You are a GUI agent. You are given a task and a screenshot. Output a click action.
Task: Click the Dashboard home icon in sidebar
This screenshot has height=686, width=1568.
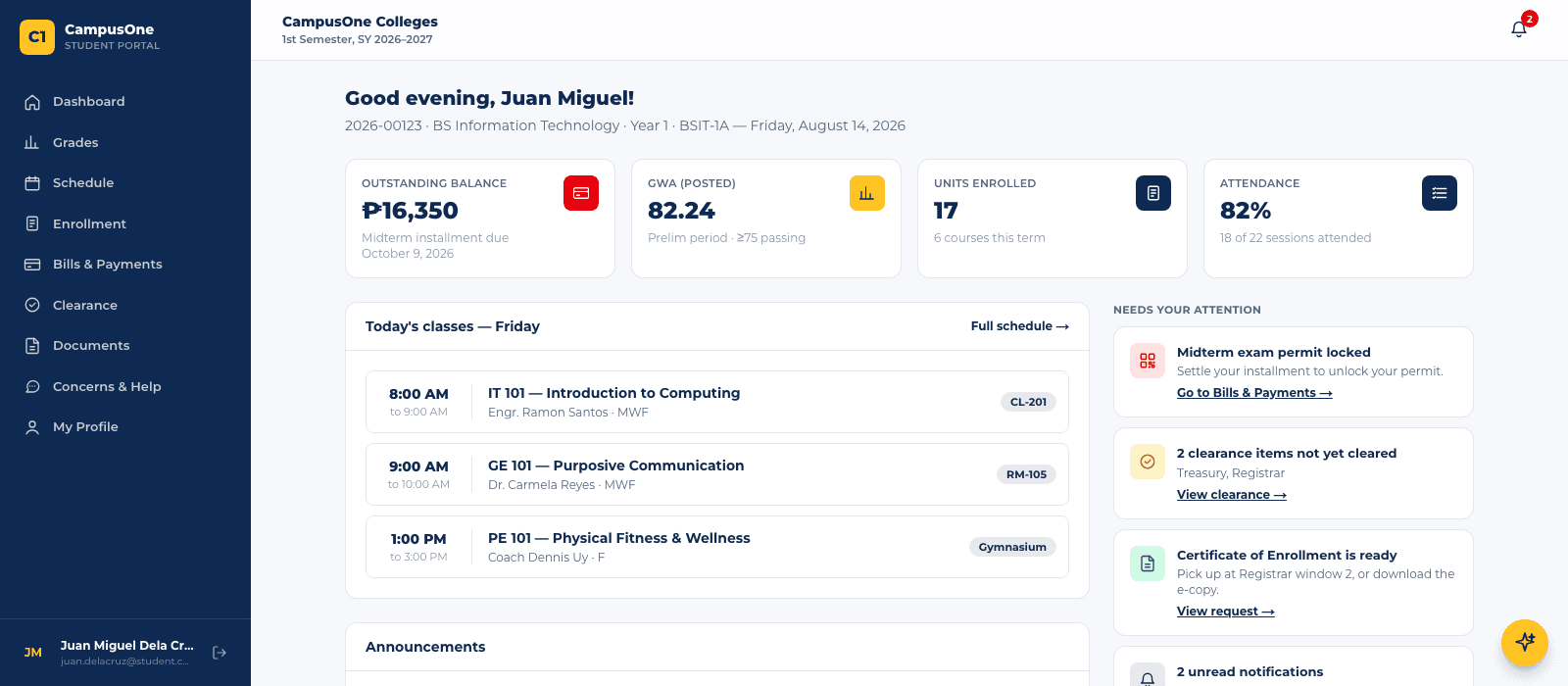click(32, 102)
